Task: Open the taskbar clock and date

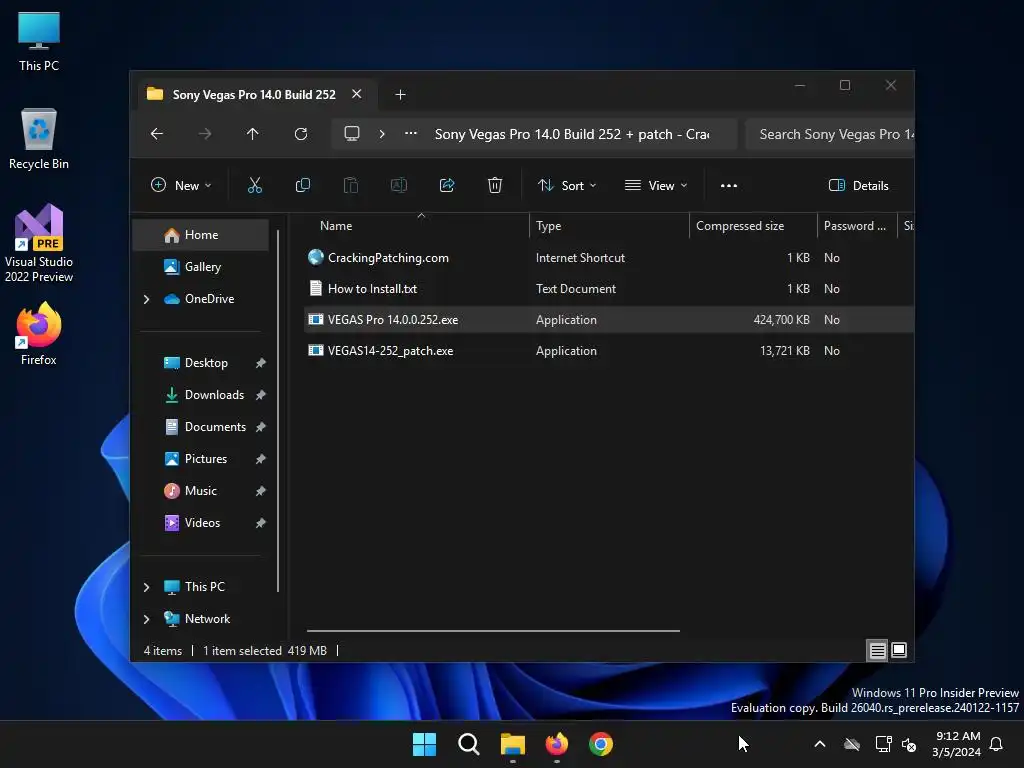Action: [x=956, y=744]
